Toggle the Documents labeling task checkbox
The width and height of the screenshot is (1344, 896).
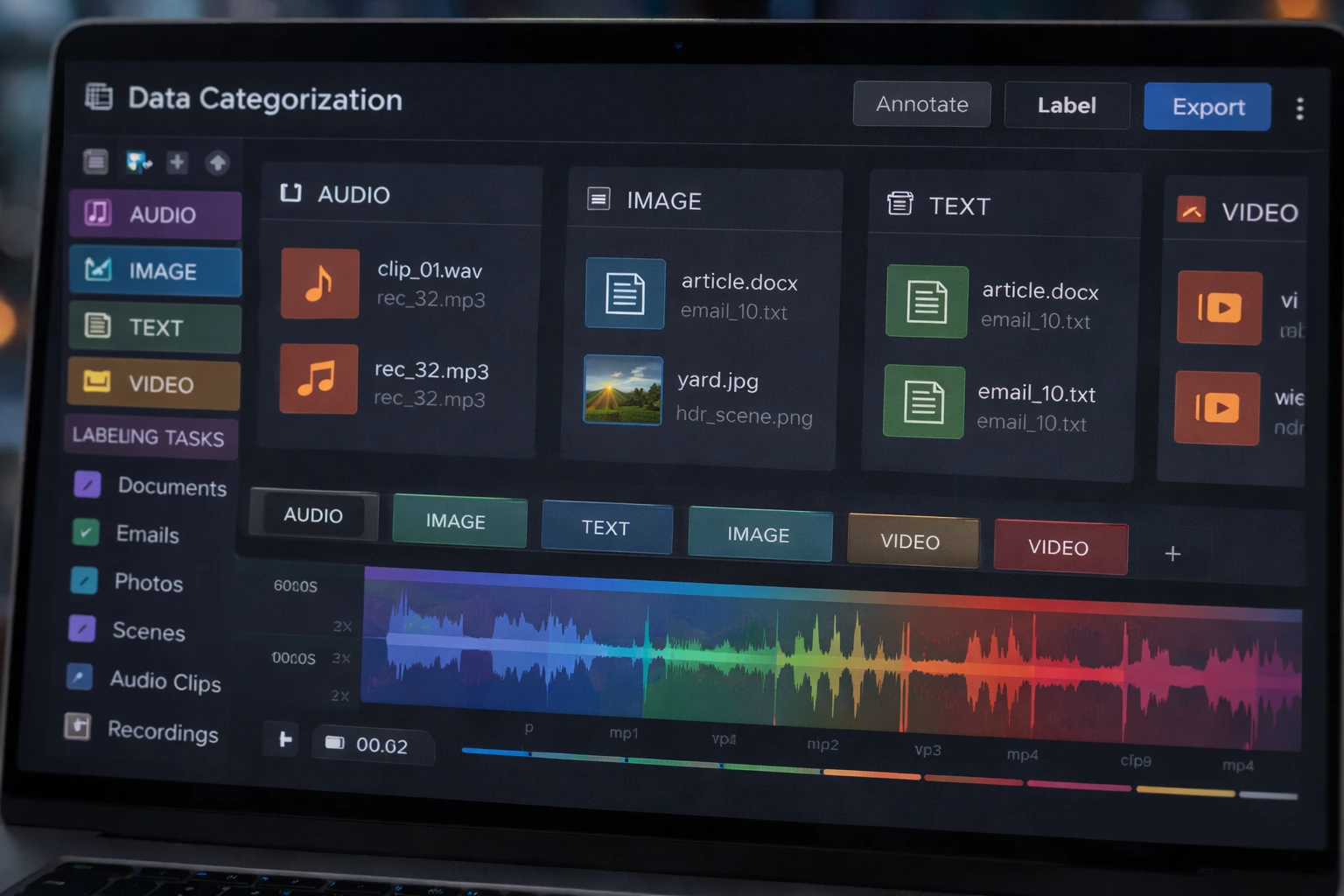click(87, 484)
